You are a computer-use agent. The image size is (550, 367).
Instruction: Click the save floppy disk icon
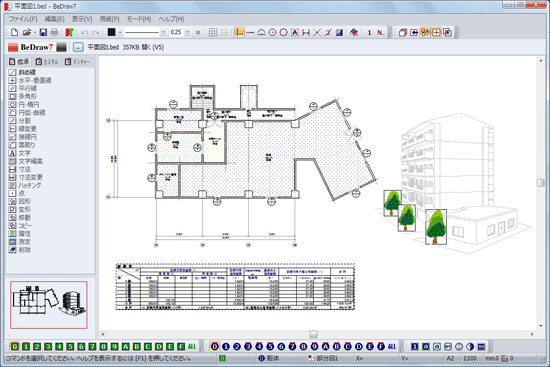43,33
